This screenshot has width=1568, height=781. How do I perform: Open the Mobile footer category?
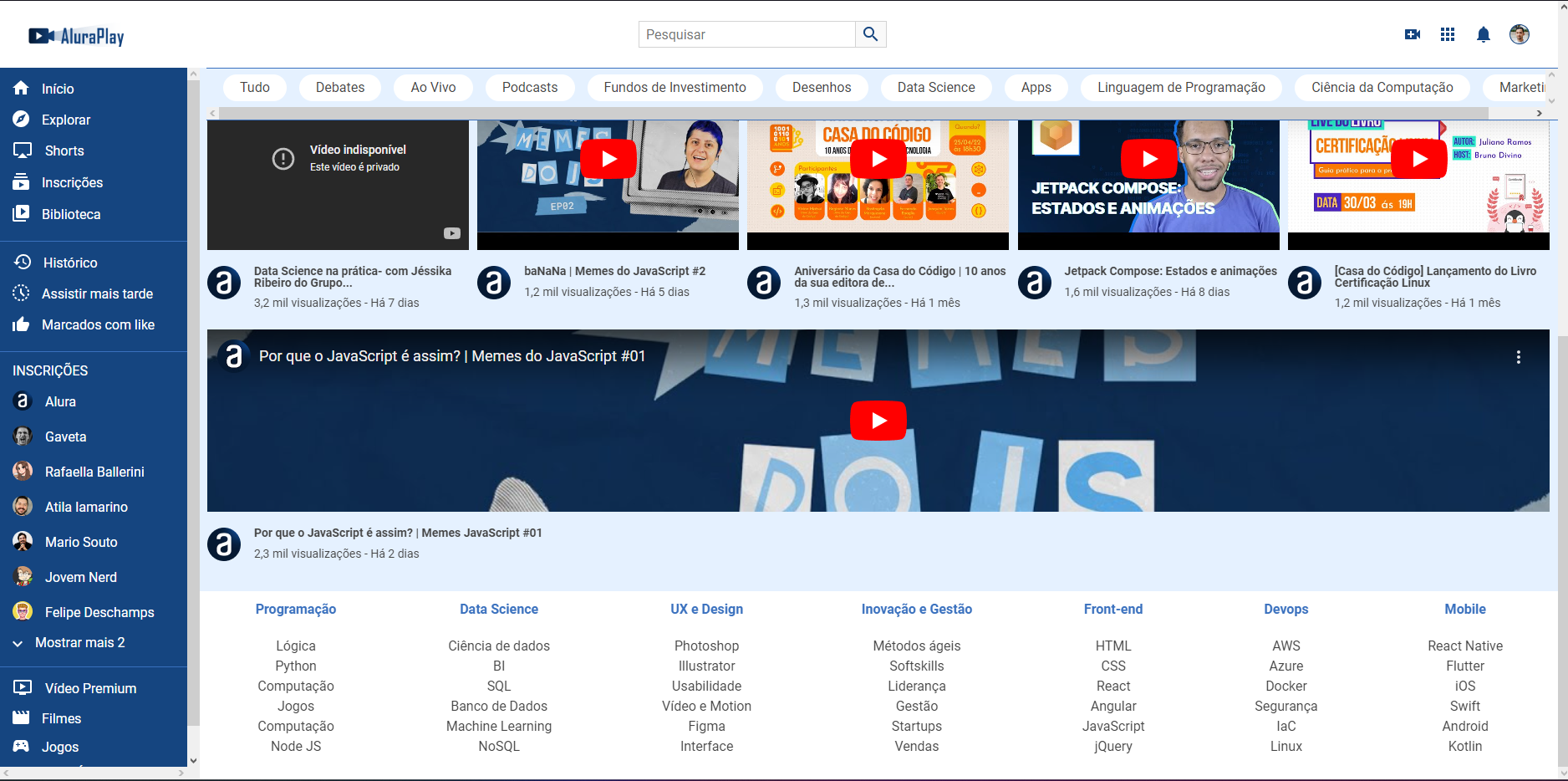click(x=1465, y=609)
